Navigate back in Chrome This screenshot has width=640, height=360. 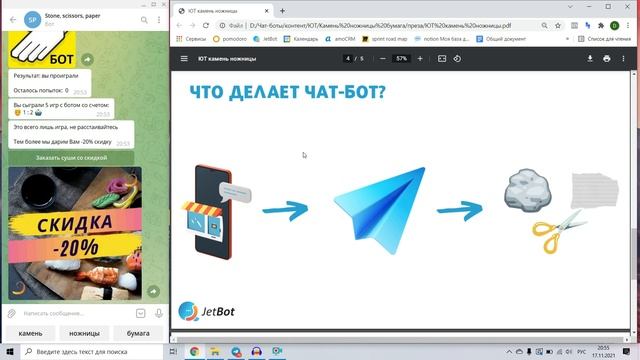pos(179,25)
